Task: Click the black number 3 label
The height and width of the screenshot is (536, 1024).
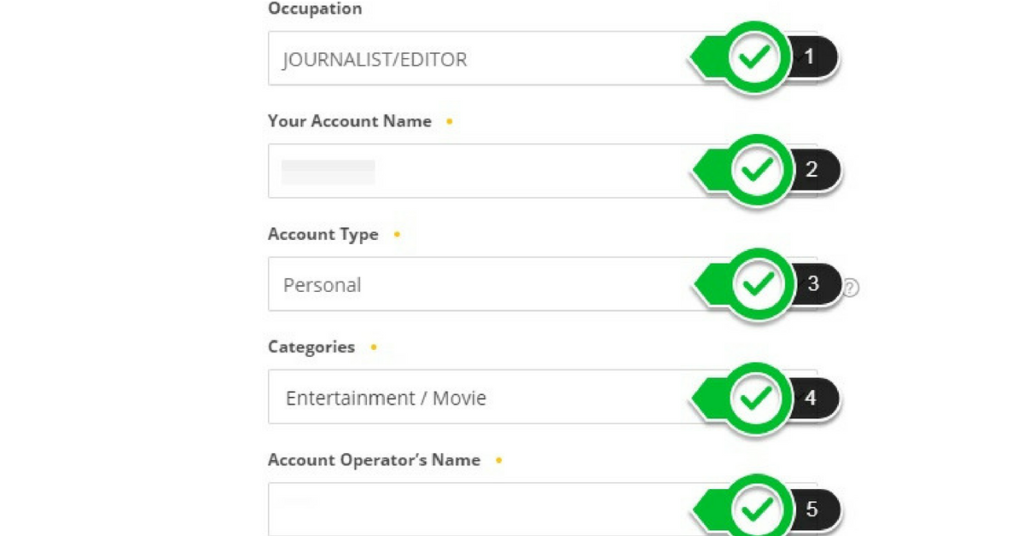Action: (814, 283)
